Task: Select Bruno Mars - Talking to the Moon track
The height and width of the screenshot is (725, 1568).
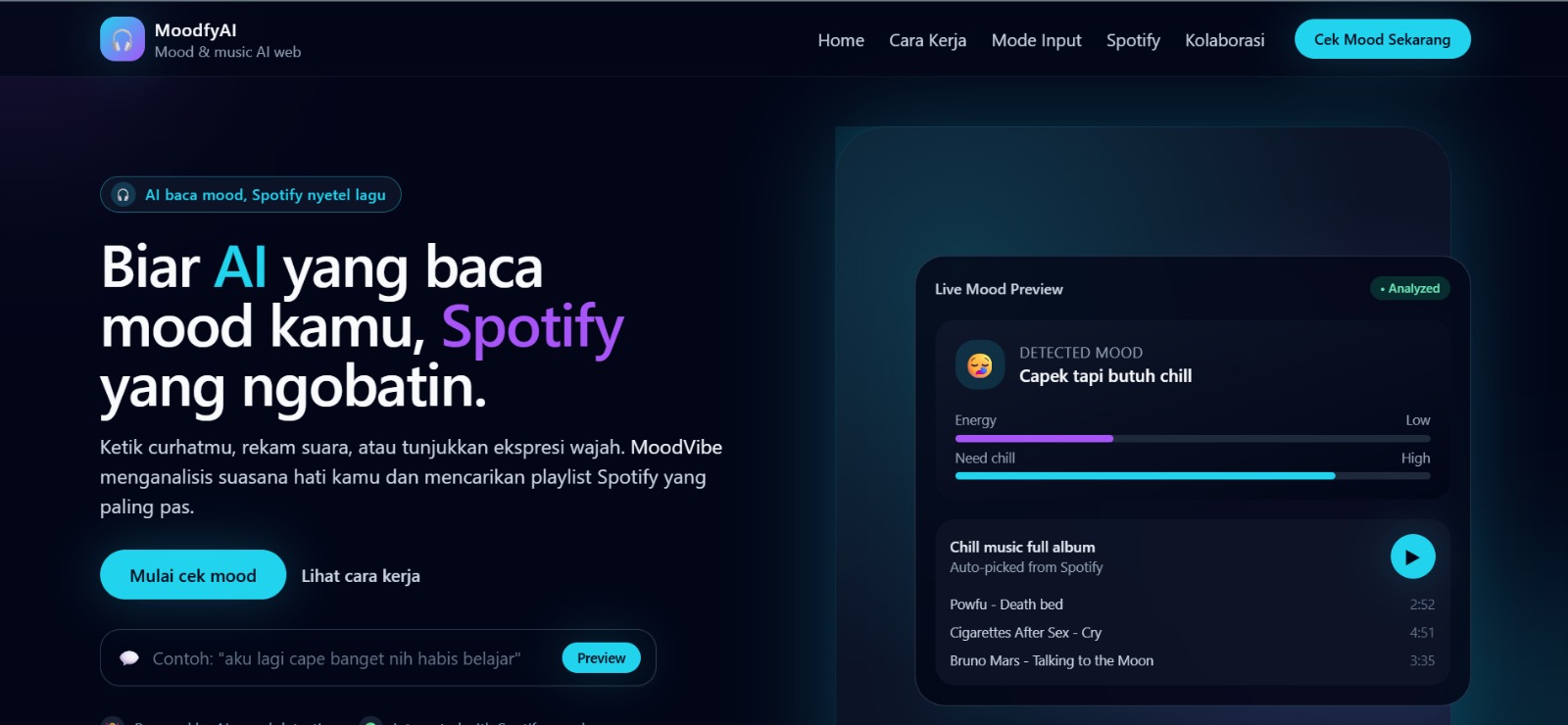Action: [x=1052, y=661]
